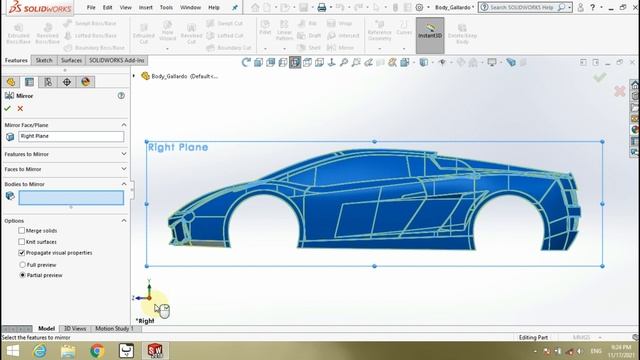Open View Settings monitor icon
The height and width of the screenshot is (360, 640).
(492, 62)
